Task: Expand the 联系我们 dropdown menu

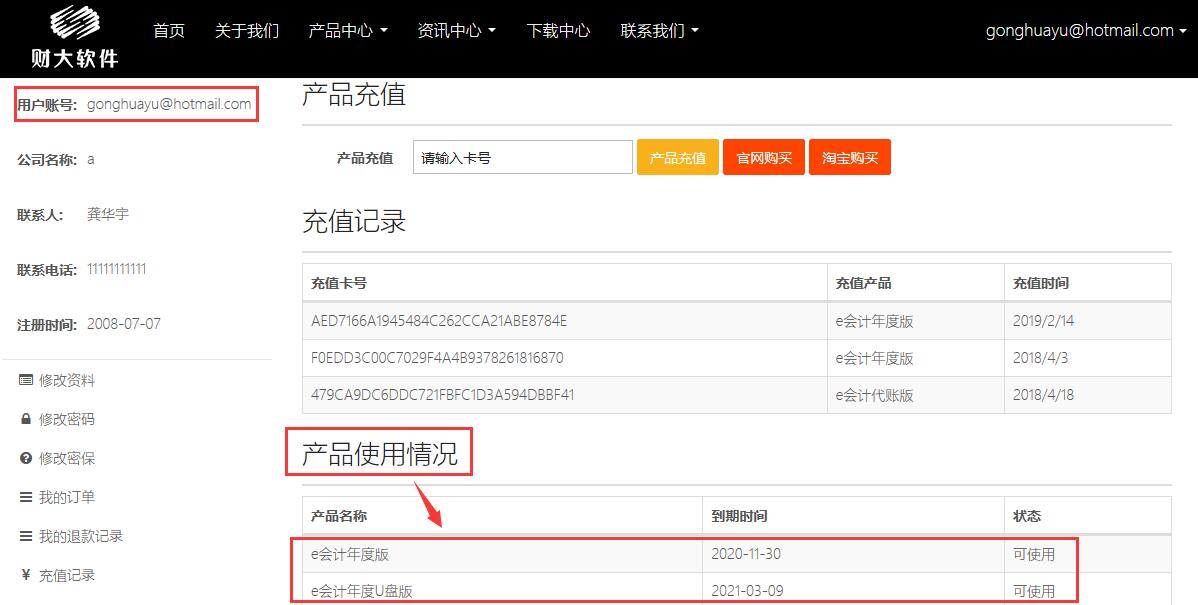Action: [659, 31]
